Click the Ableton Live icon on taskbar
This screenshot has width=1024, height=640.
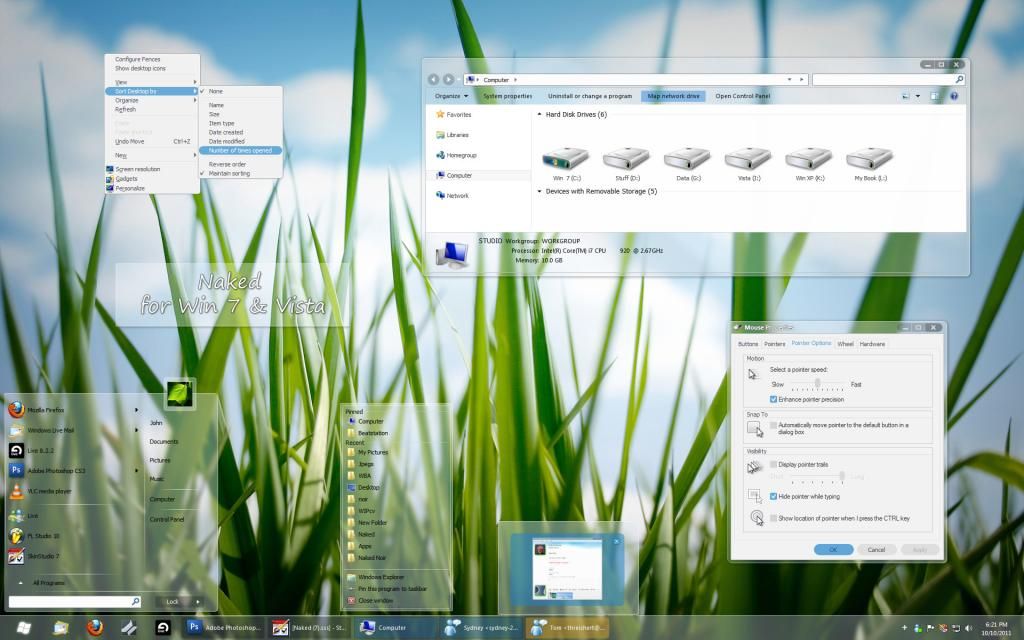coord(163,628)
